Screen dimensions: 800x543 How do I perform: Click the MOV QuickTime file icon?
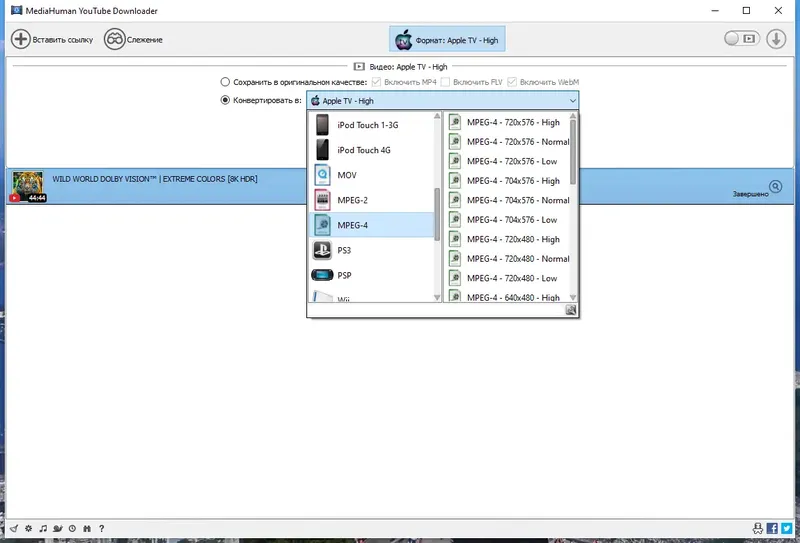[x=322, y=175]
